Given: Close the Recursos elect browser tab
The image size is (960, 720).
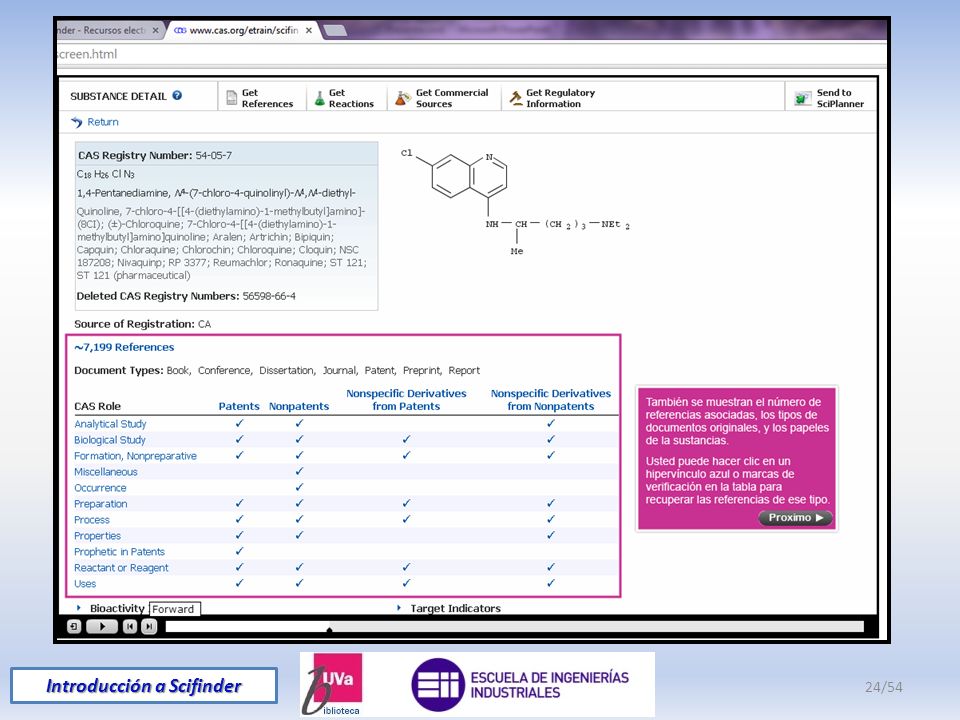Looking at the screenshot, I should 156,30.
